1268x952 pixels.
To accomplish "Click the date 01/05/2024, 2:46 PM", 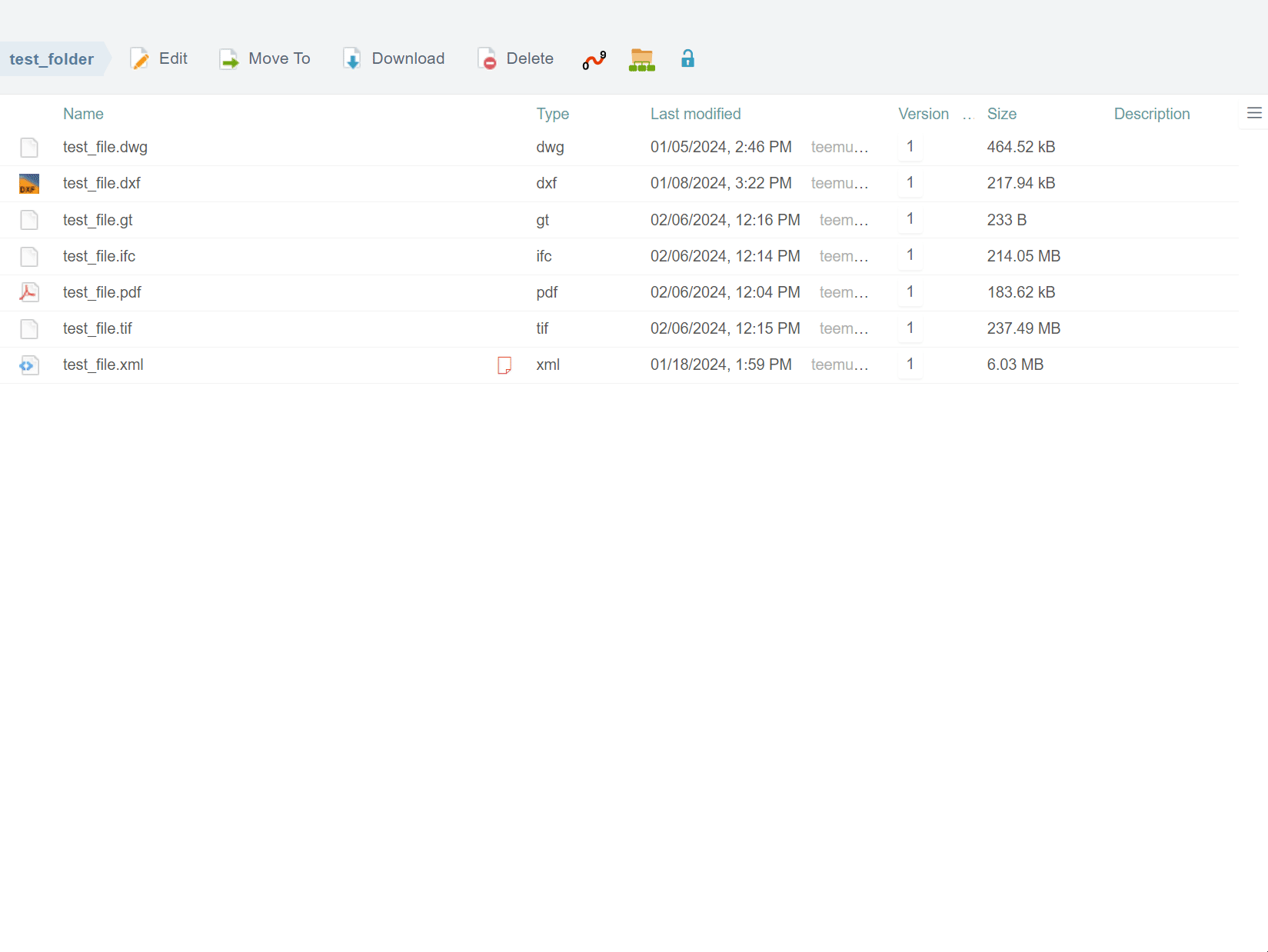I will coord(721,147).
